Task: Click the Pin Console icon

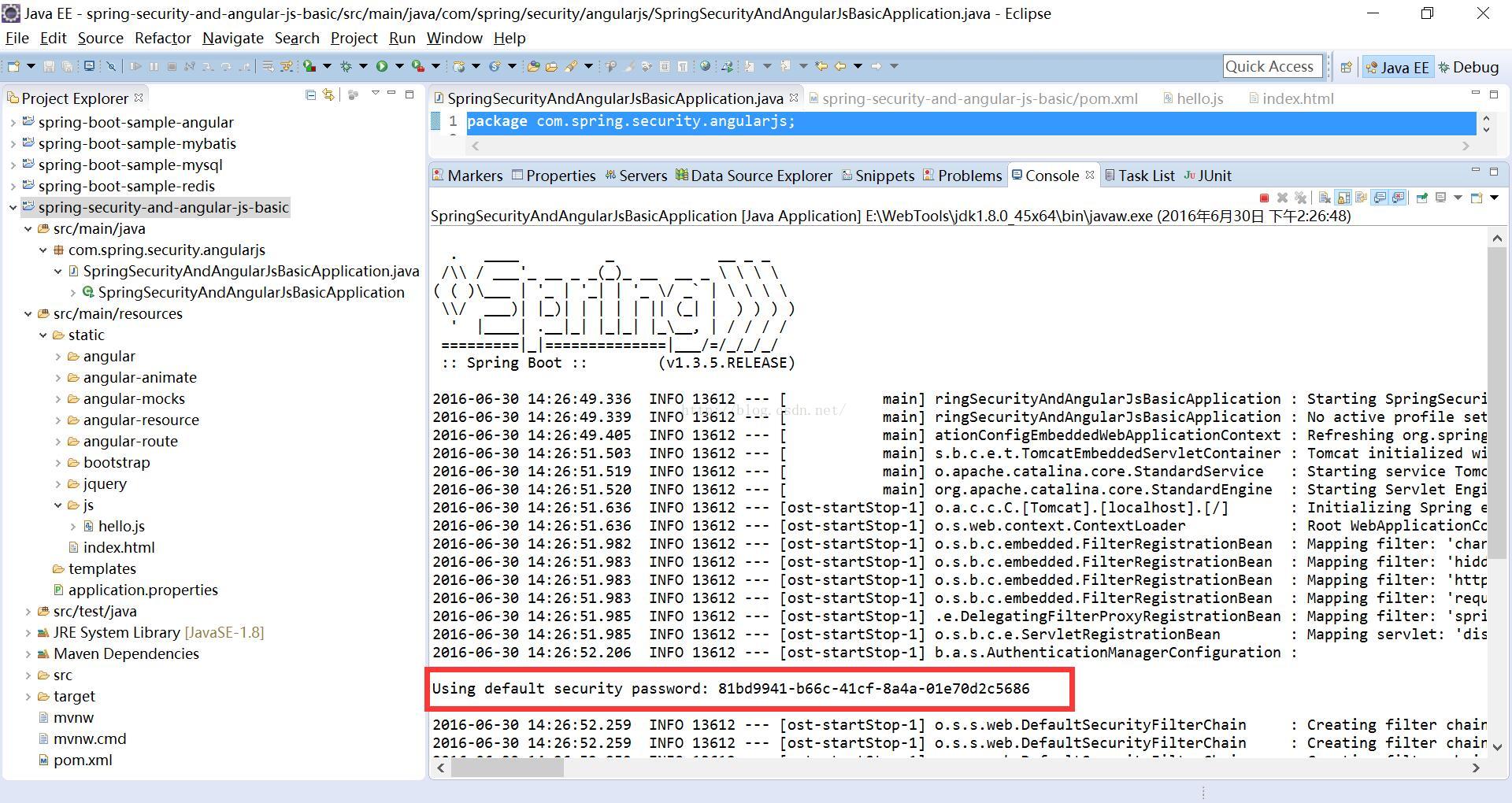Action: (1421, 198)
